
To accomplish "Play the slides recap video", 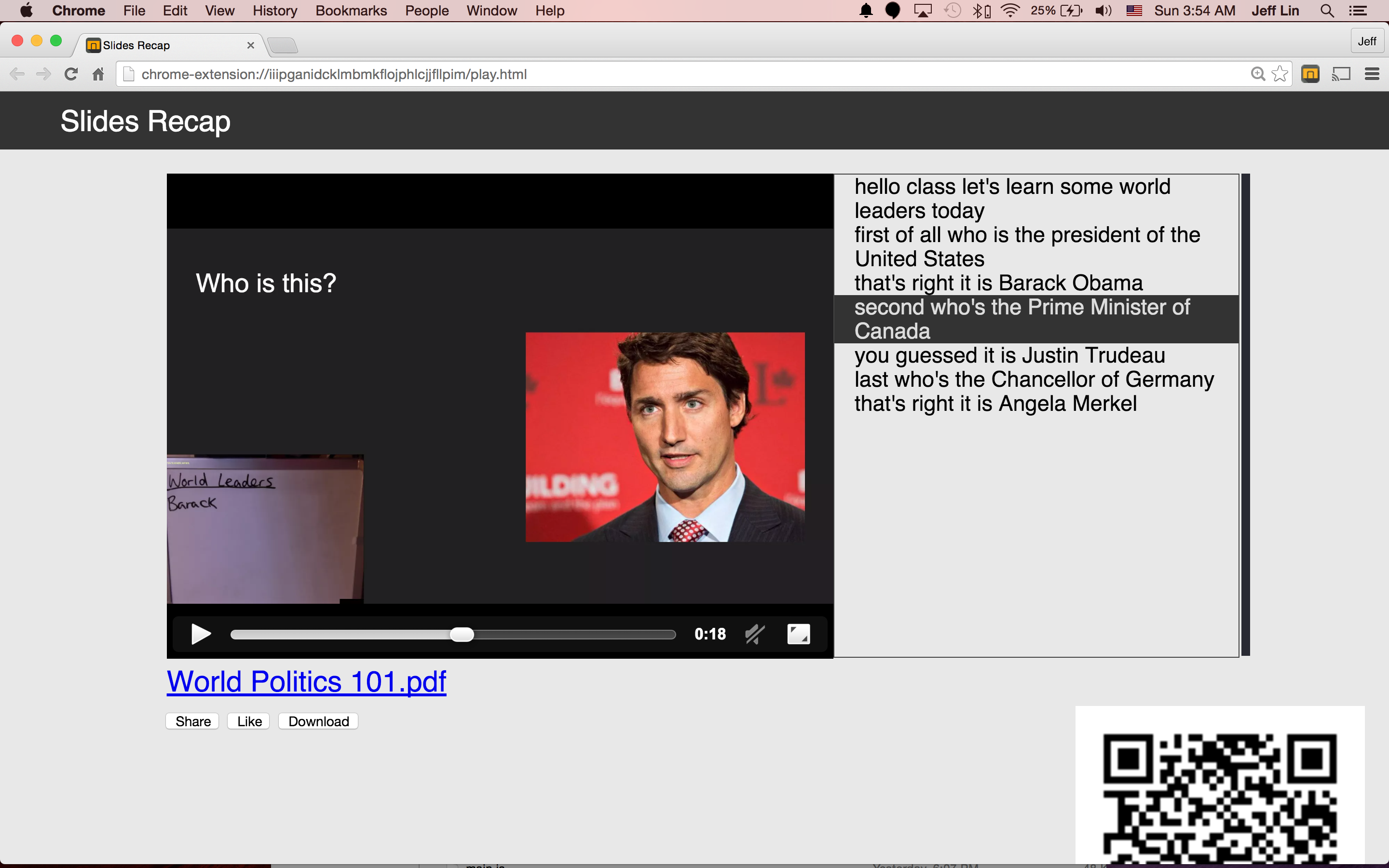I will click(x=201, y=634).
